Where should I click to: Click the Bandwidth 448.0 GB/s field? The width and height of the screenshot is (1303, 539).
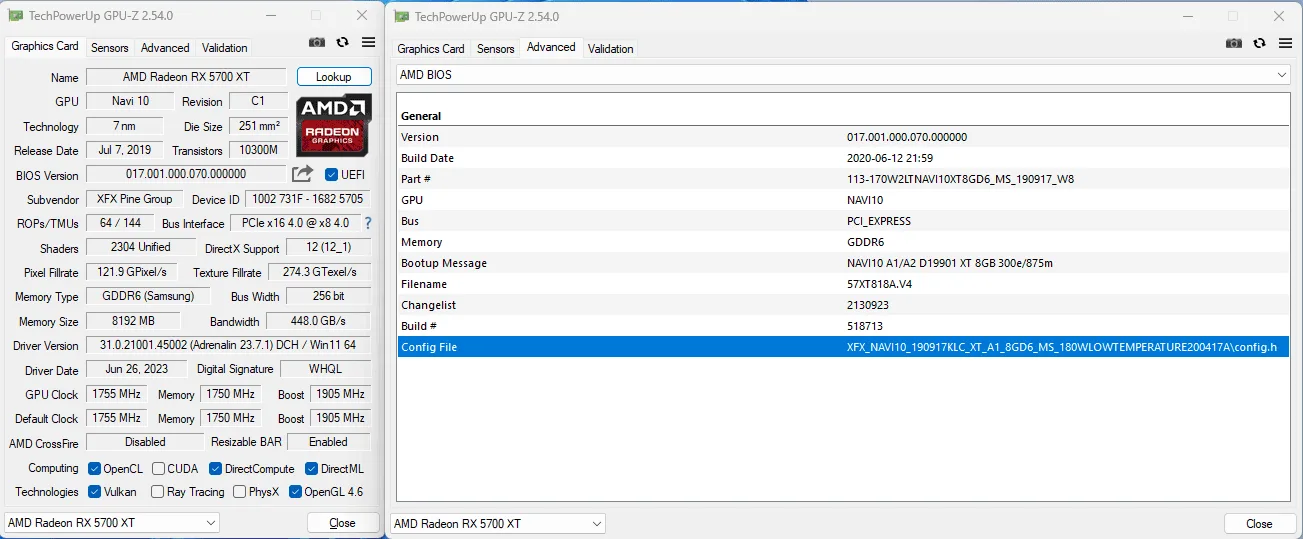318,321
